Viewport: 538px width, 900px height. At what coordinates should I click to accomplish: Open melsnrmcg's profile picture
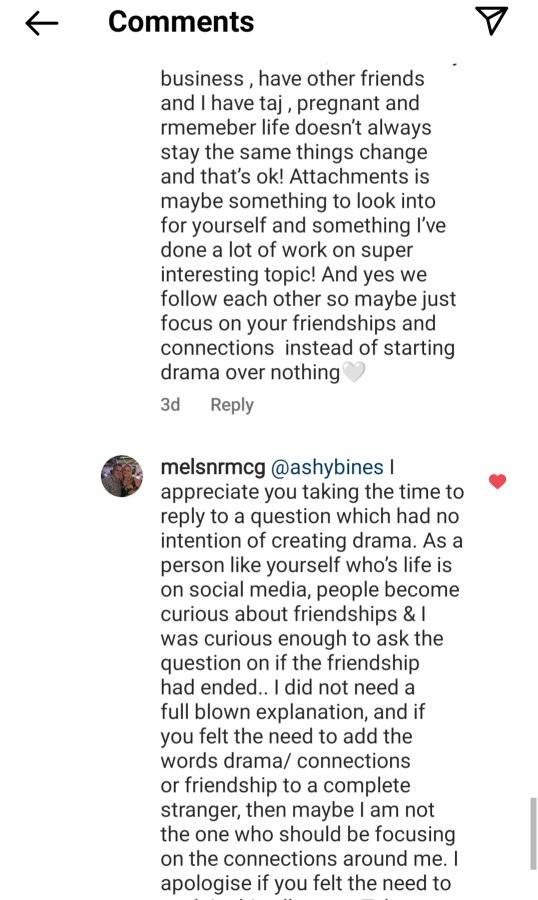click(x=122, y=476)
